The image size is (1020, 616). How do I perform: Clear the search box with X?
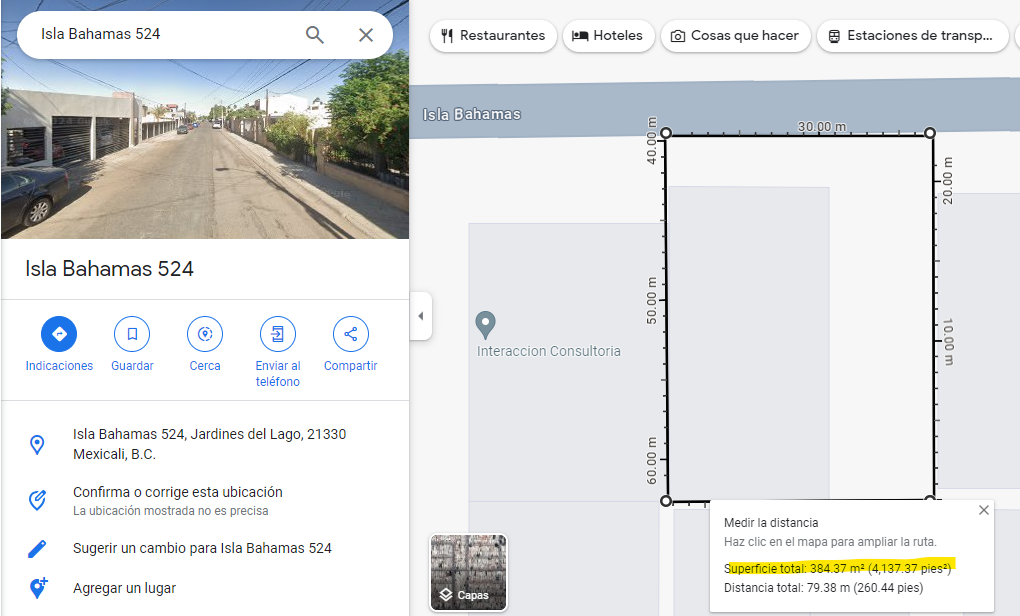pyautogui.click(x=366, y=35)
